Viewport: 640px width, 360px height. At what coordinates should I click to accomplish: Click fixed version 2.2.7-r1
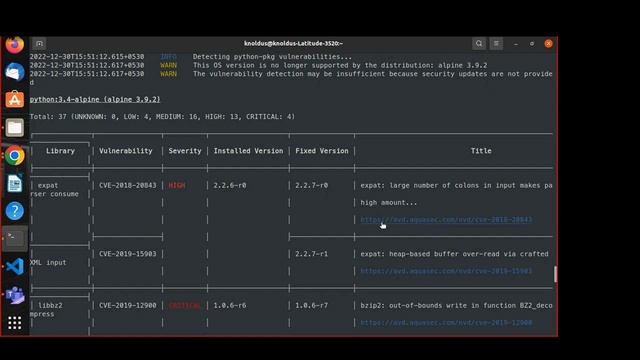point(311,254)
